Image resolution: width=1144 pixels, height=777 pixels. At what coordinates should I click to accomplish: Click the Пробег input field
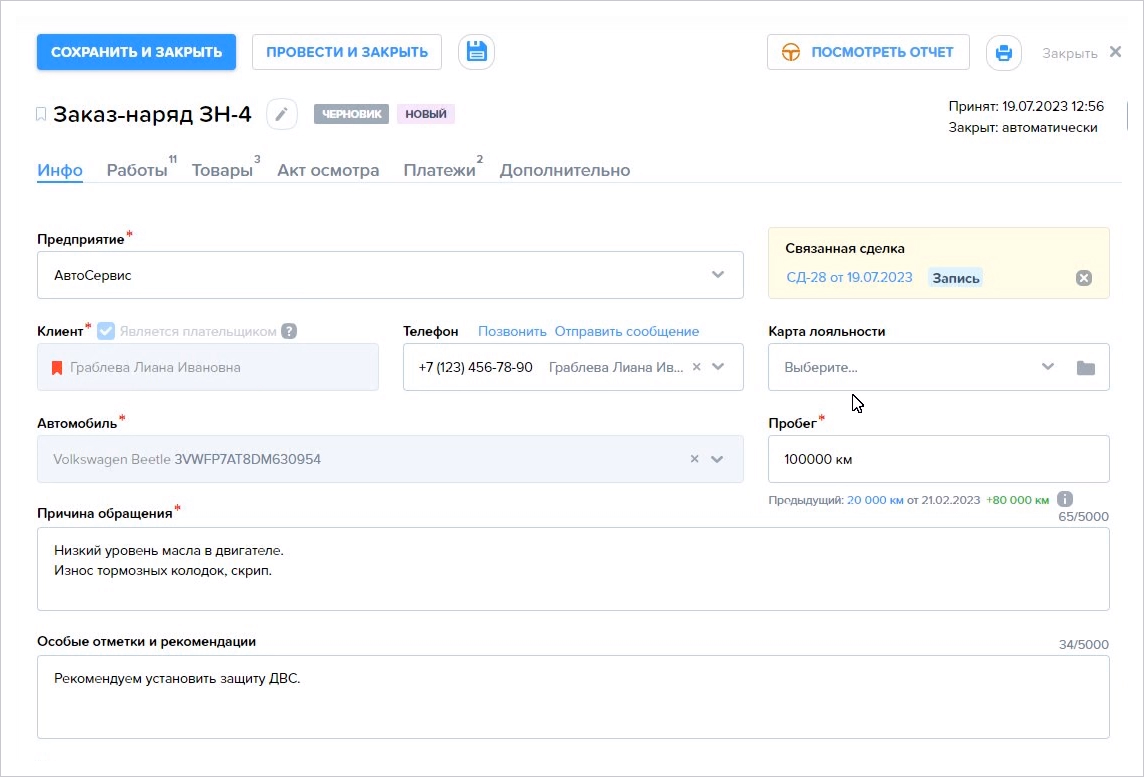tap(939, 459)
